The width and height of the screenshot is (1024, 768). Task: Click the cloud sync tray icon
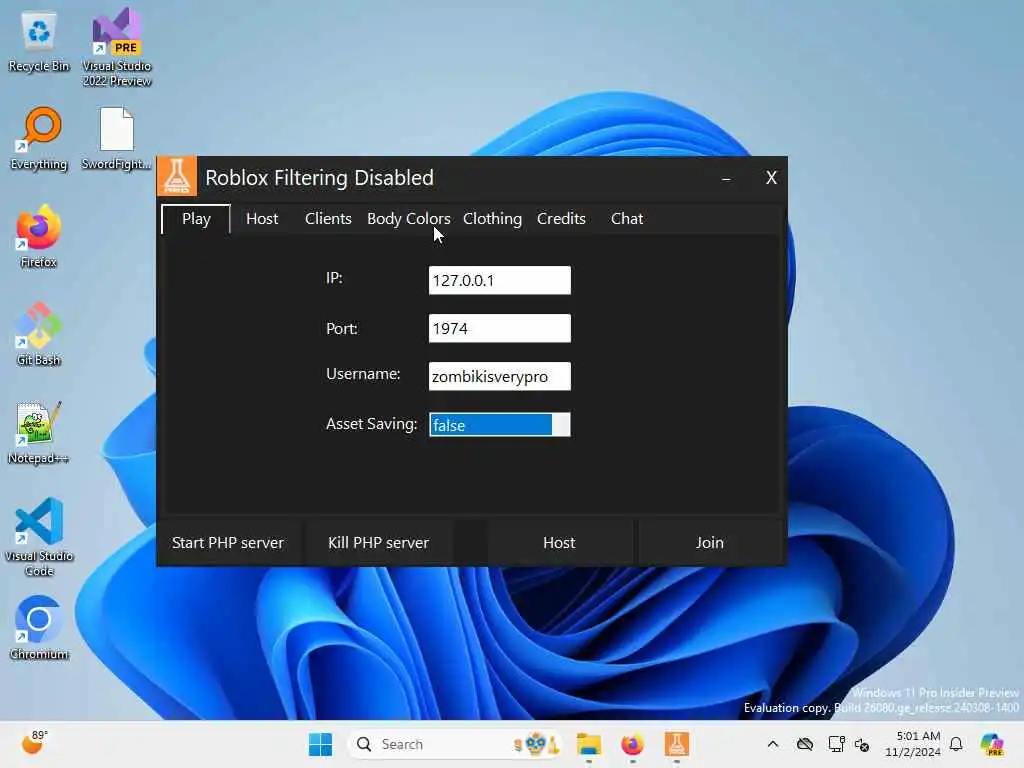(805, 744)
